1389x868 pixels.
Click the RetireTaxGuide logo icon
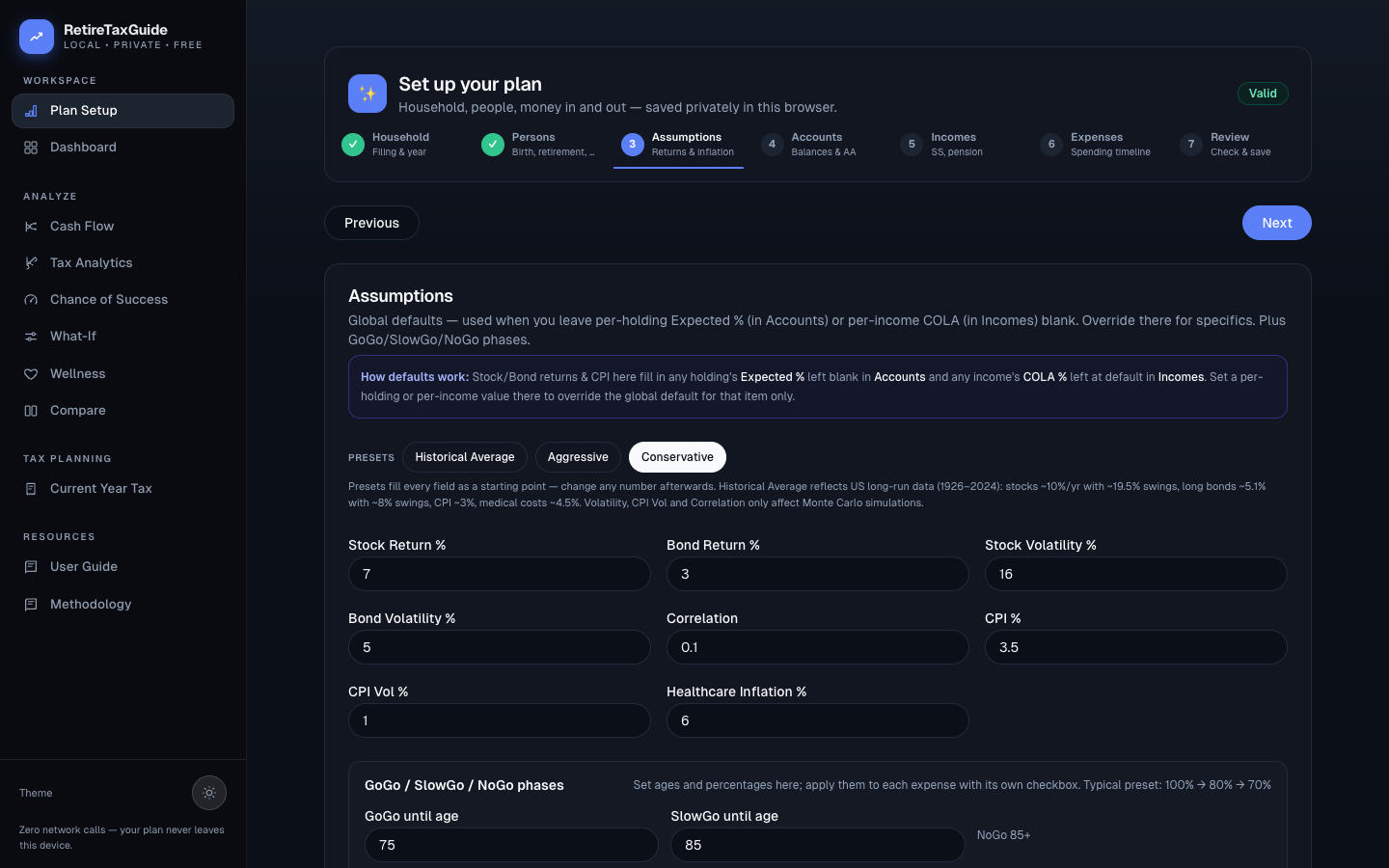tap(37, 37)
